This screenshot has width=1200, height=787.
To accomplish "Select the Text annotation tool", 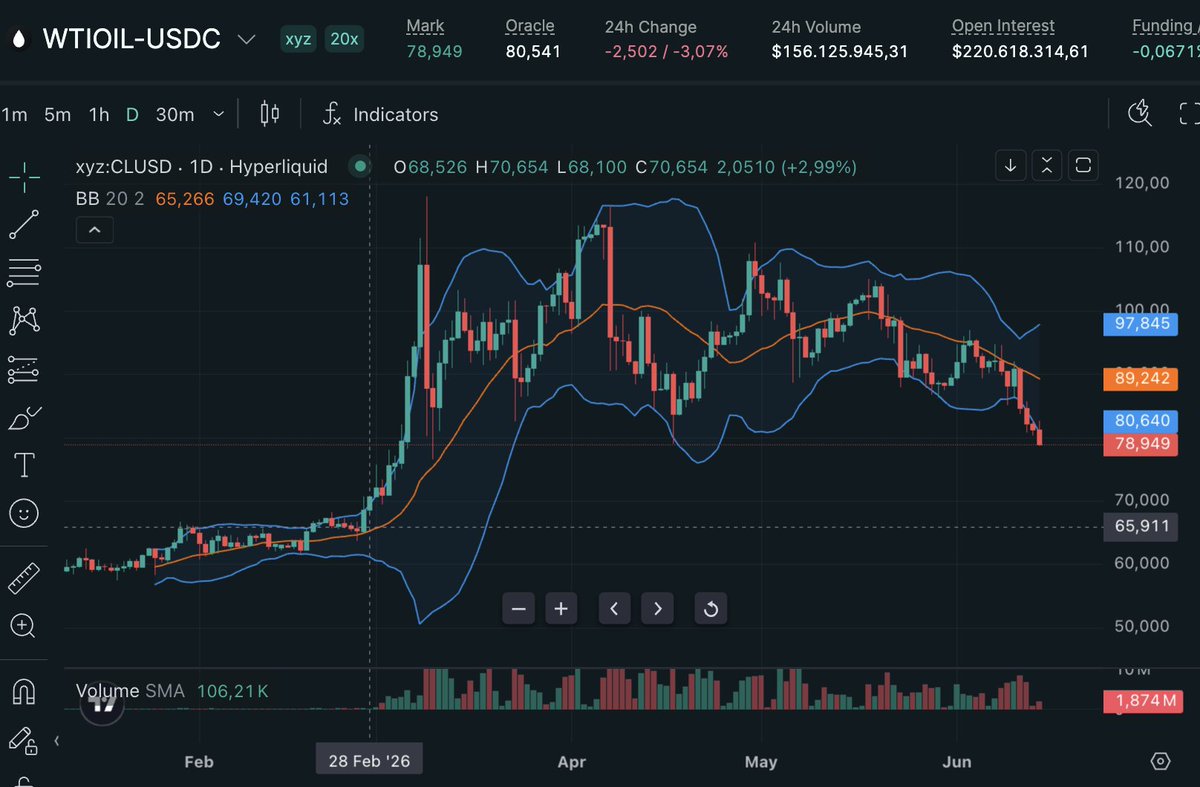I will tap(24, 465).
